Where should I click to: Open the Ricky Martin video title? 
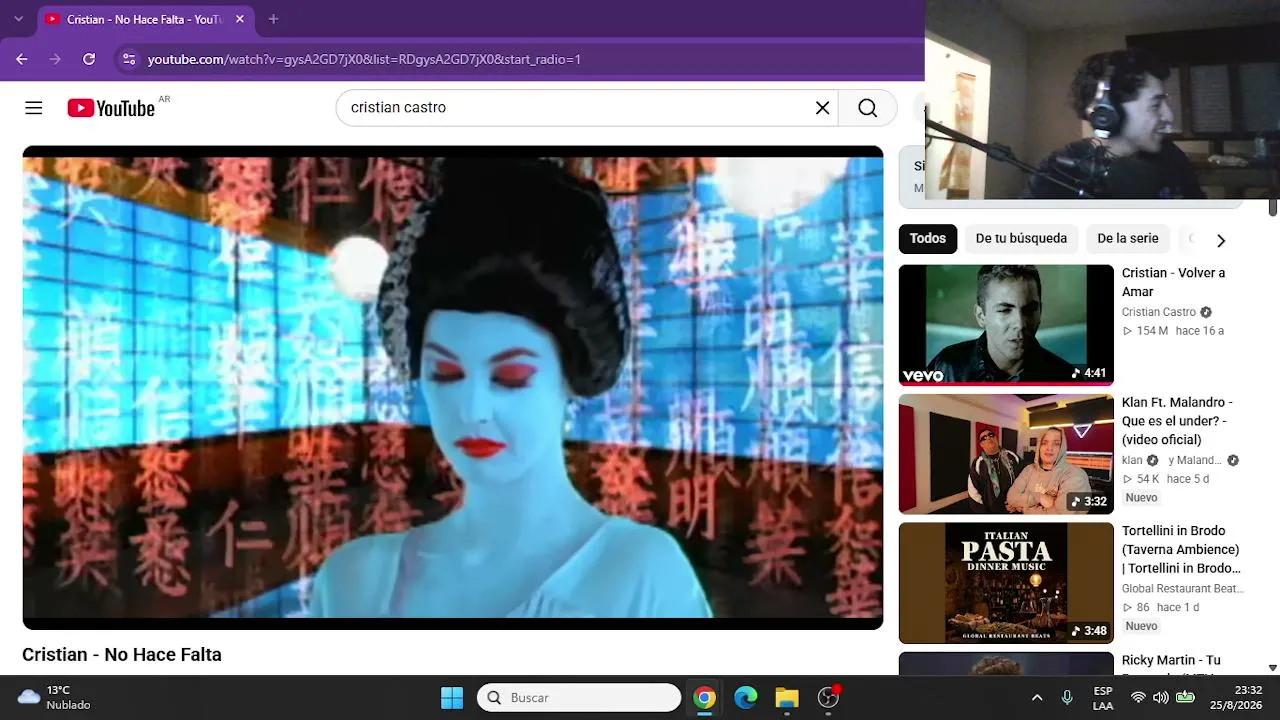[x=1171, y=662]
